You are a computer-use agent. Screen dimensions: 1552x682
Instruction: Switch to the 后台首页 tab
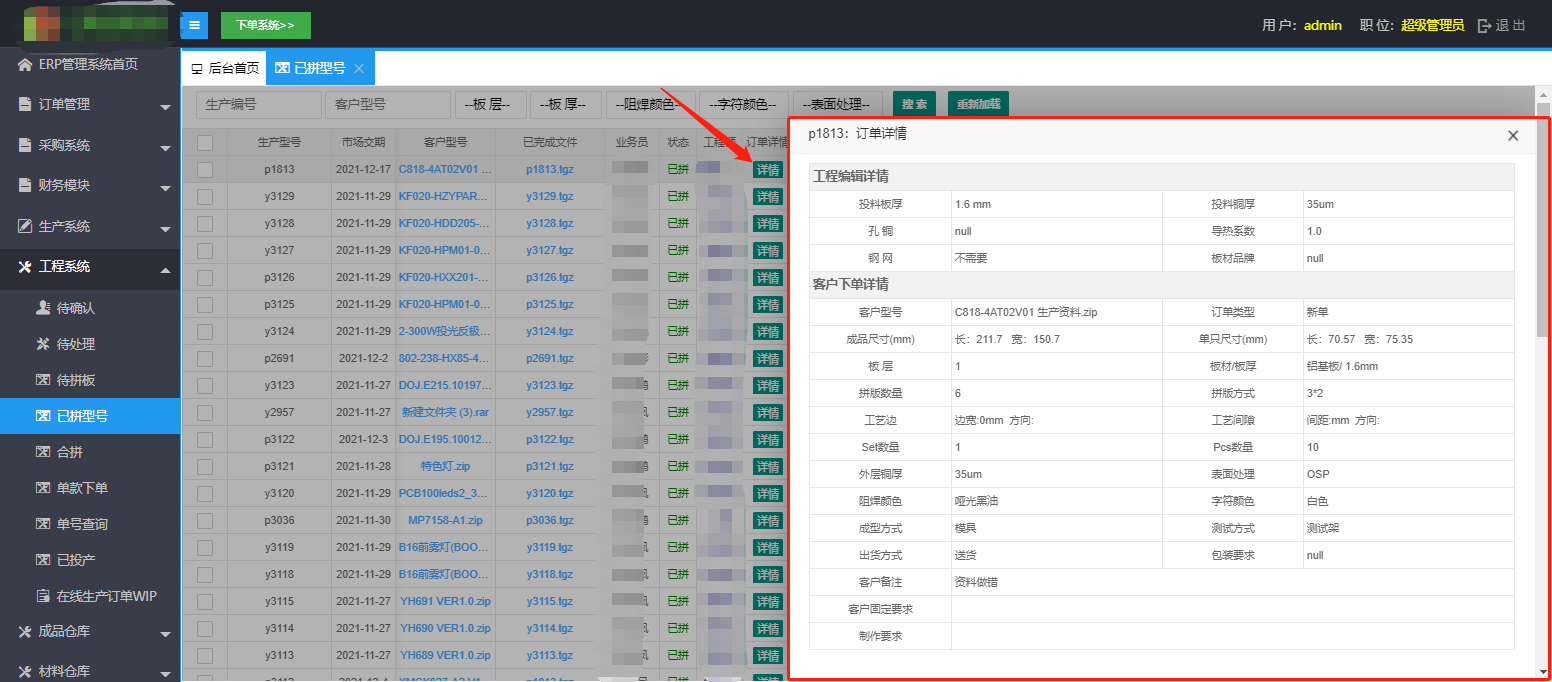pyautogui.click(x=224, y=69)
